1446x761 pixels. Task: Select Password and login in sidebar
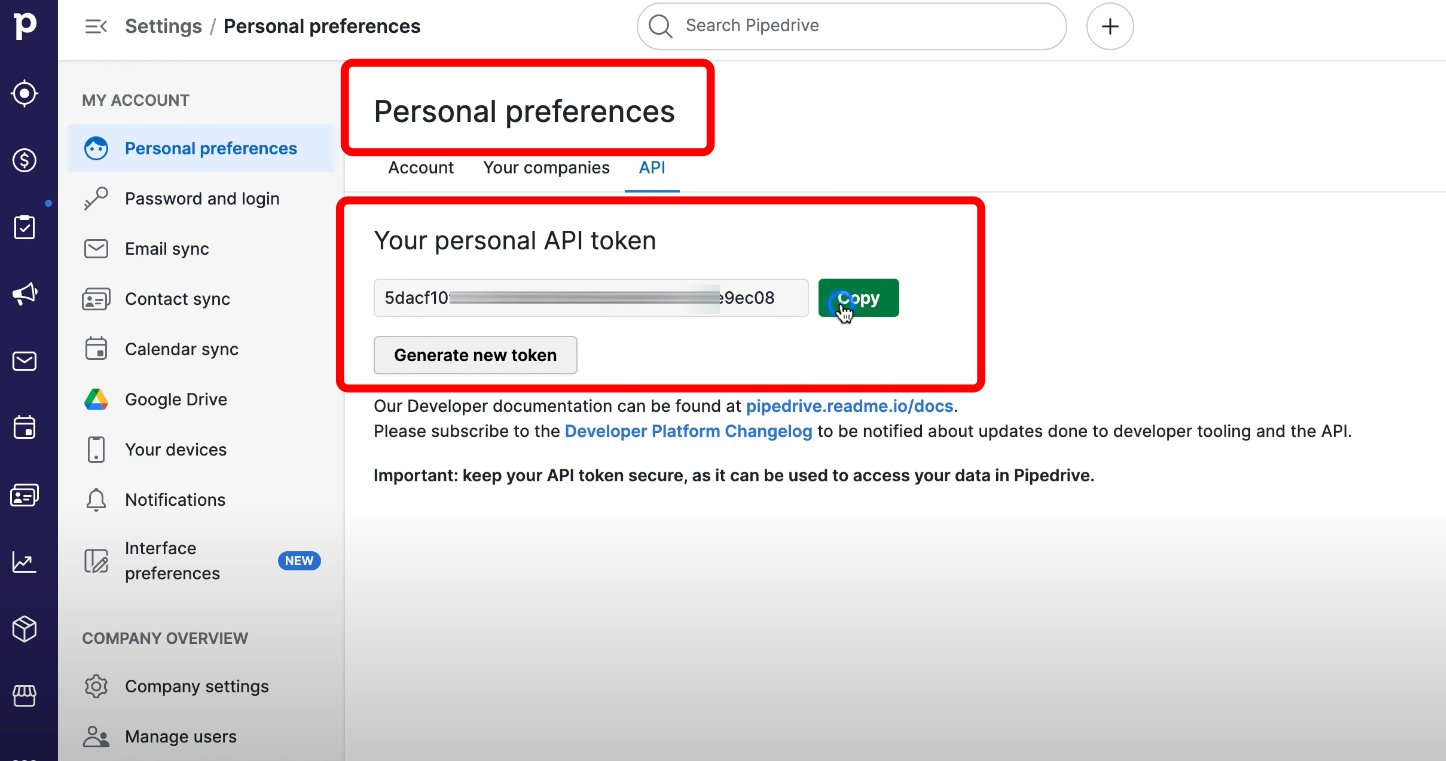[x=202, y=198]
